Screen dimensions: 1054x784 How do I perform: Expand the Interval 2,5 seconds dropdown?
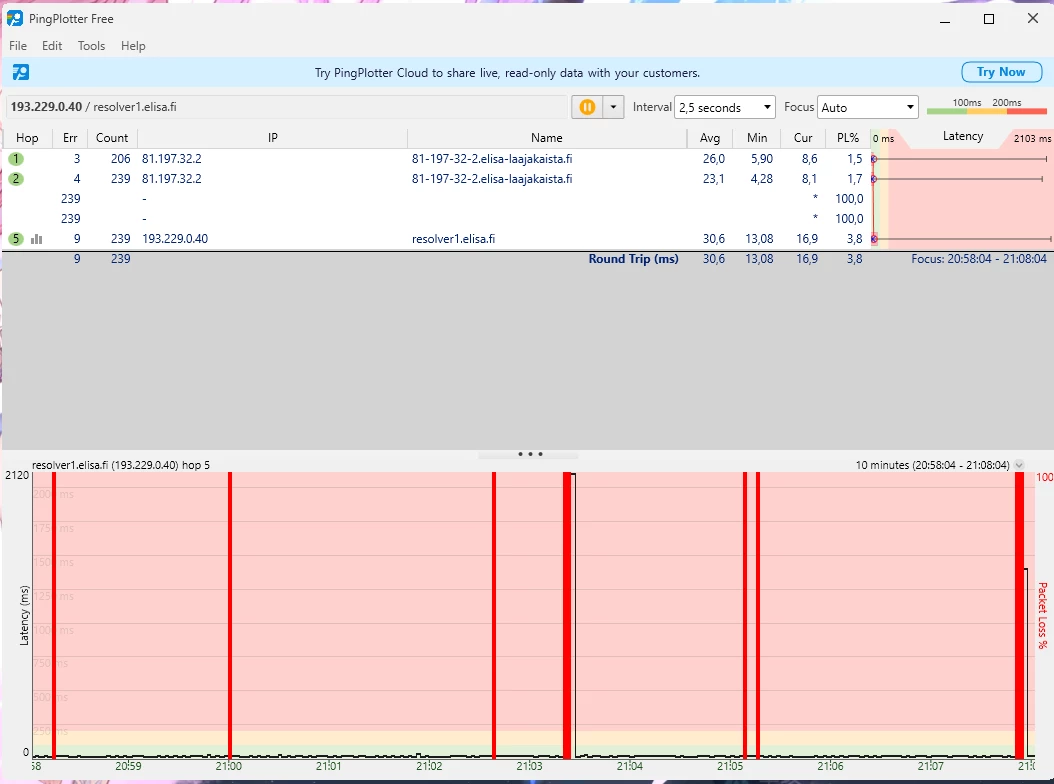725,107
